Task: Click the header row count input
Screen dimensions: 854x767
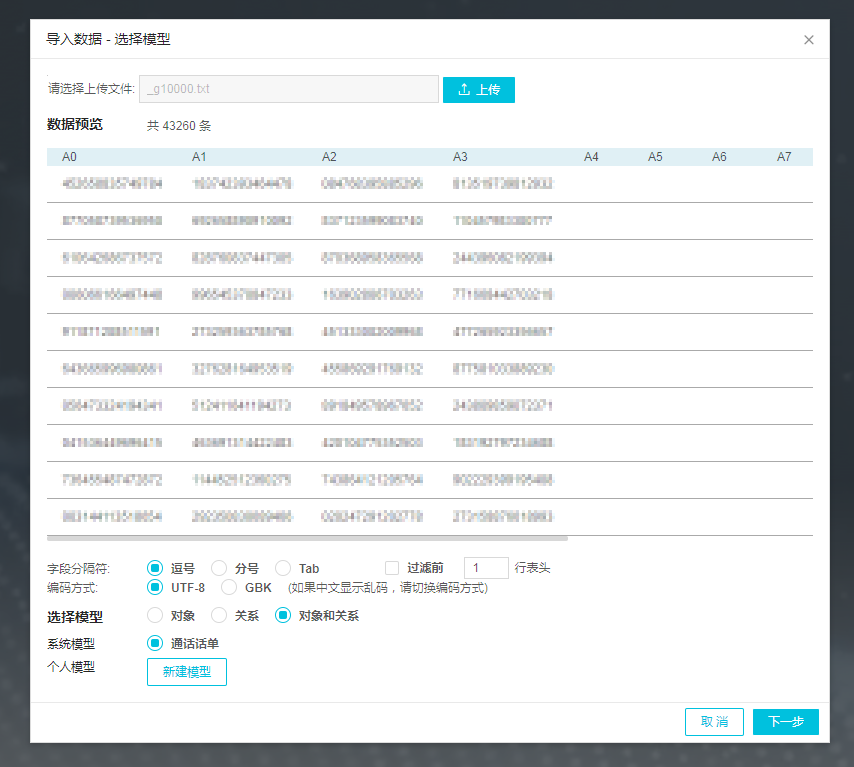Action: pyautogui.click(x=486, y=568)
